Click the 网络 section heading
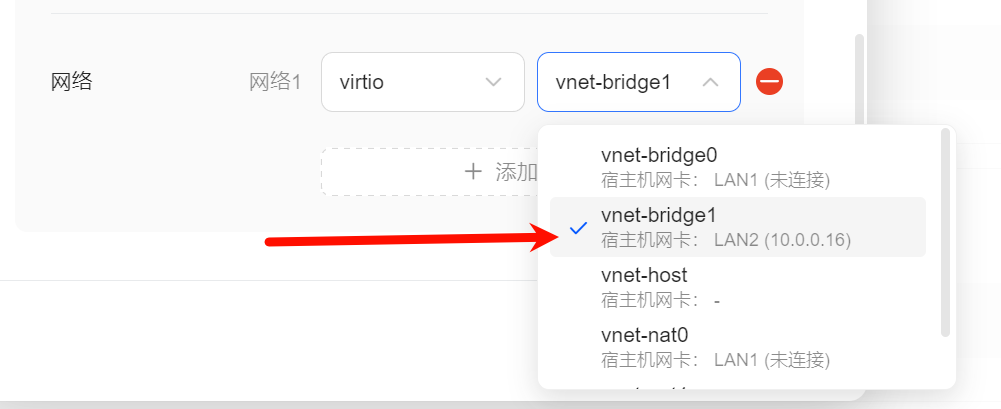This screenshot has height=409, width=1001. [x=72, y=82]
